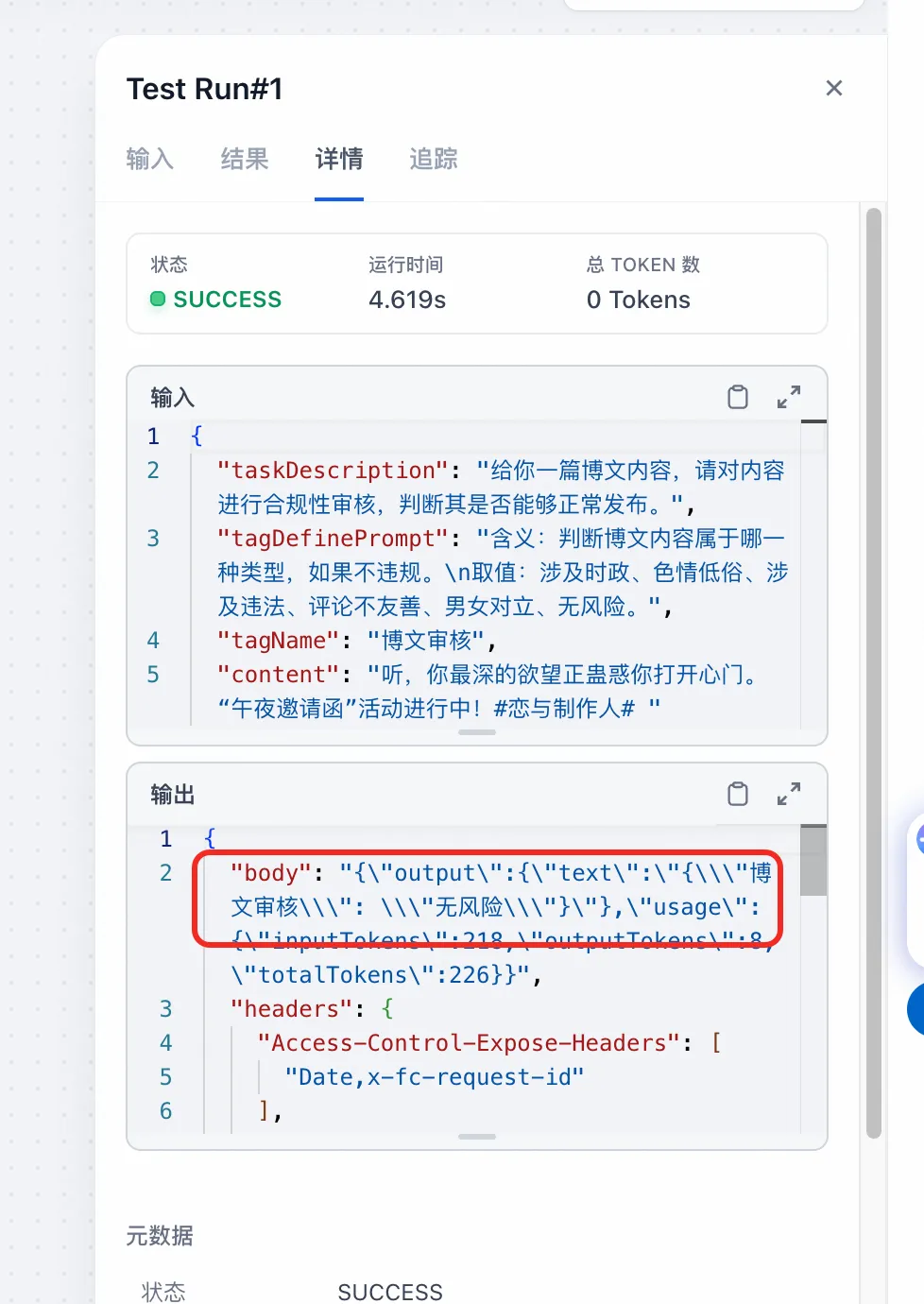This screenshot has height=1304, width=924.
Task: Switch to the 结果 tab
Action: (x=245, y=159)
